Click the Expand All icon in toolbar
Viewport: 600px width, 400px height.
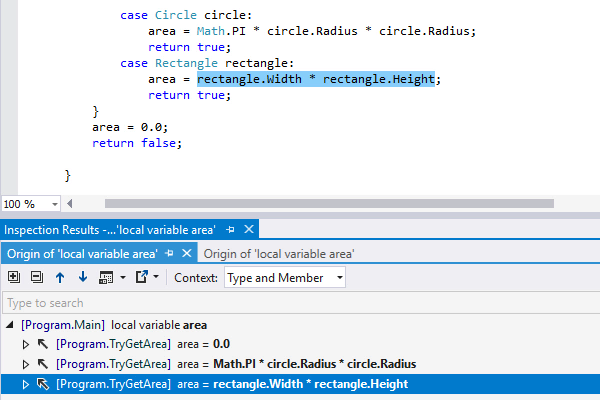tap(14, 277)
